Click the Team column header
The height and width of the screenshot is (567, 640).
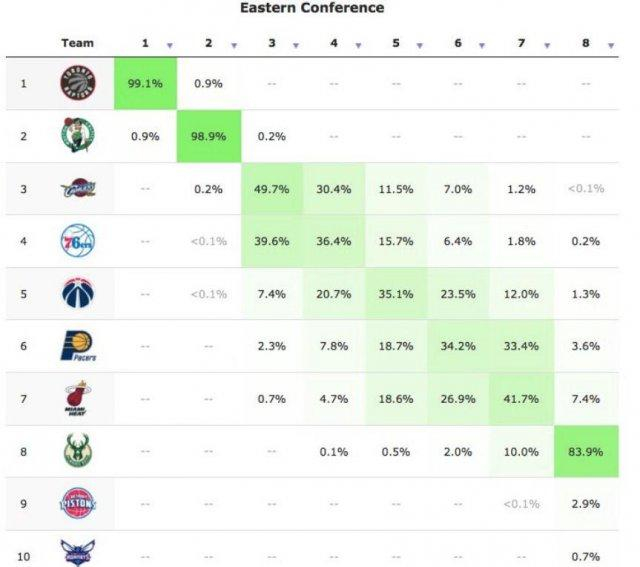click(x=77, y=43)
